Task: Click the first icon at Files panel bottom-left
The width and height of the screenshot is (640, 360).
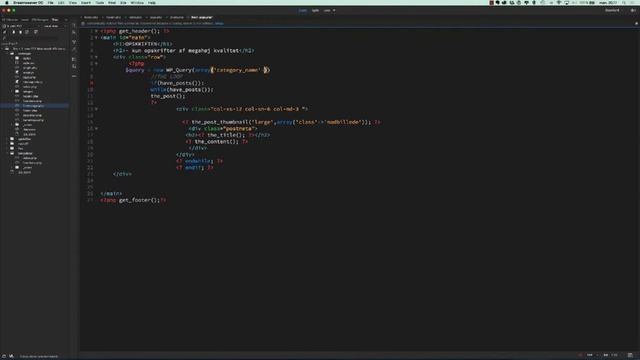Action: click(x=4, y=356)
